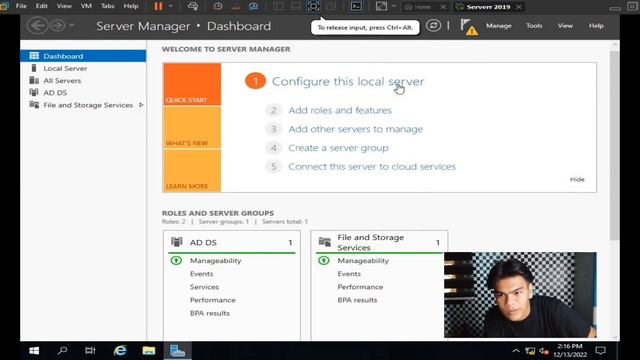Click the AD DS tile Manageability green icon
Viewport: 640px width, 360px height.
176,260
